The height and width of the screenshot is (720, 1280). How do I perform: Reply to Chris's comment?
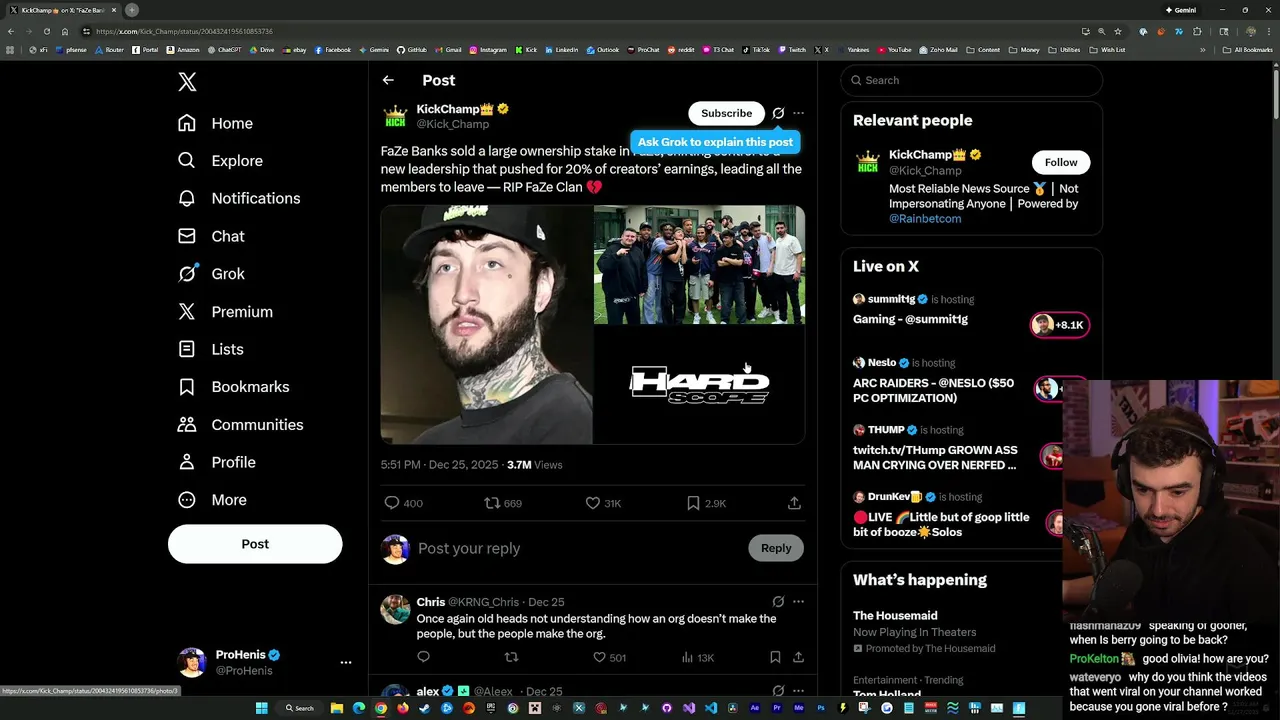(x=424, y=657)
